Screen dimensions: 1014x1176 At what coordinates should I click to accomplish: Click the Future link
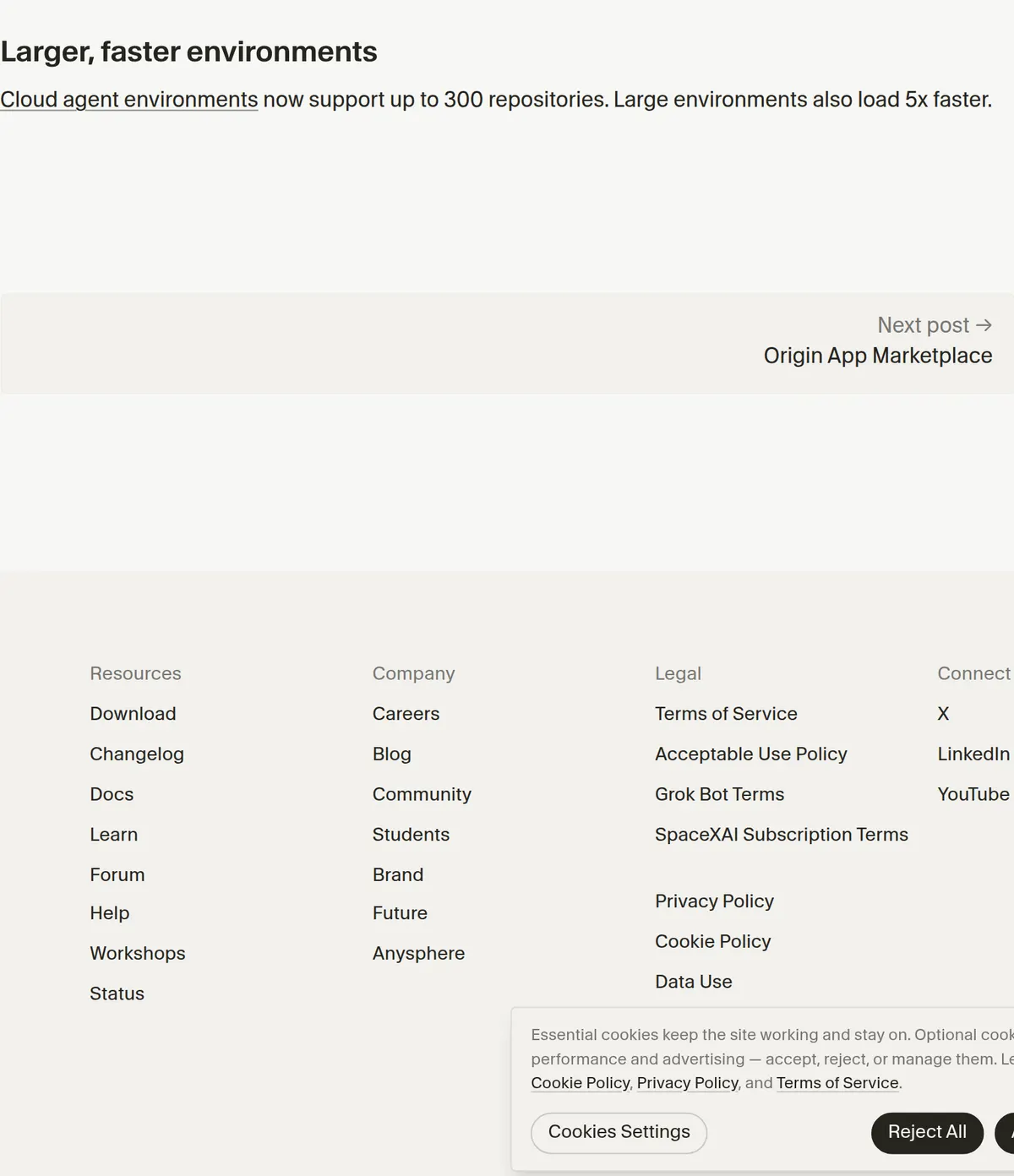pyautogui.click(x=400, y=913)
